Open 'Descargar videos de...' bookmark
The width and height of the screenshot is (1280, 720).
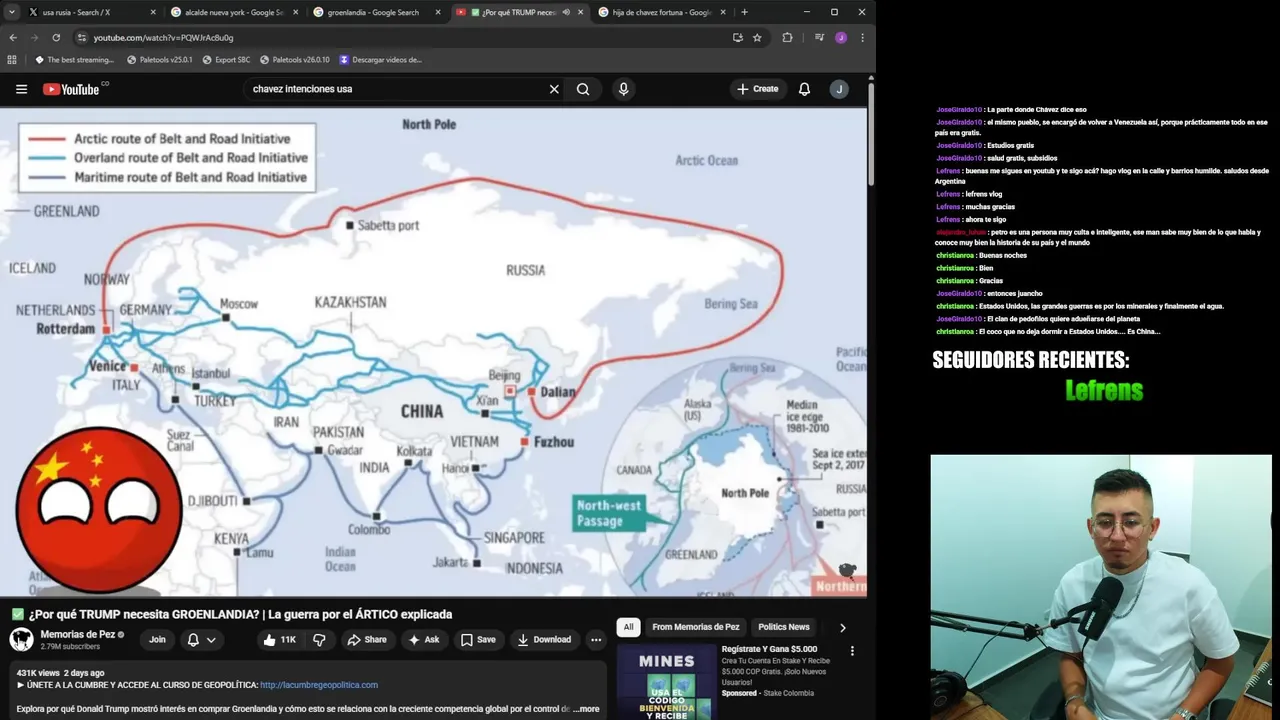click(380, 60)
